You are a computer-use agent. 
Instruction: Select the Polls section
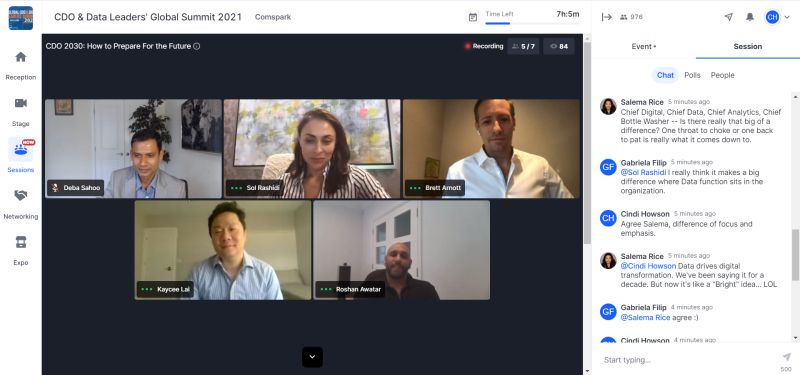pos(692,75)
